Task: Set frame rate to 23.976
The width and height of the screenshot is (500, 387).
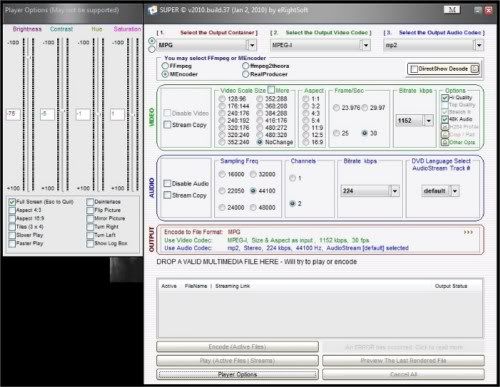Action: [336, 108]
